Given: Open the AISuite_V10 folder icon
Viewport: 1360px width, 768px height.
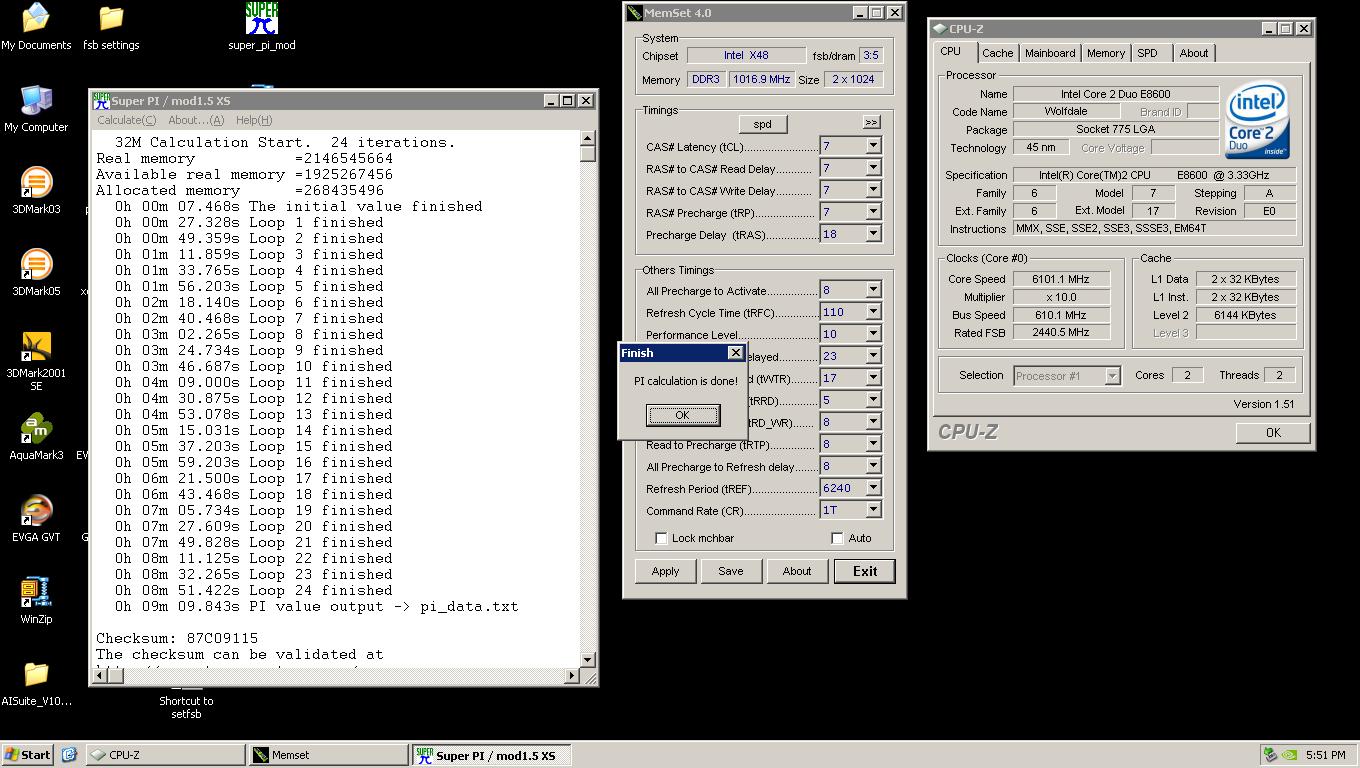Looking at the screenshot, I should pyautogui.click(x=36, y=674).
